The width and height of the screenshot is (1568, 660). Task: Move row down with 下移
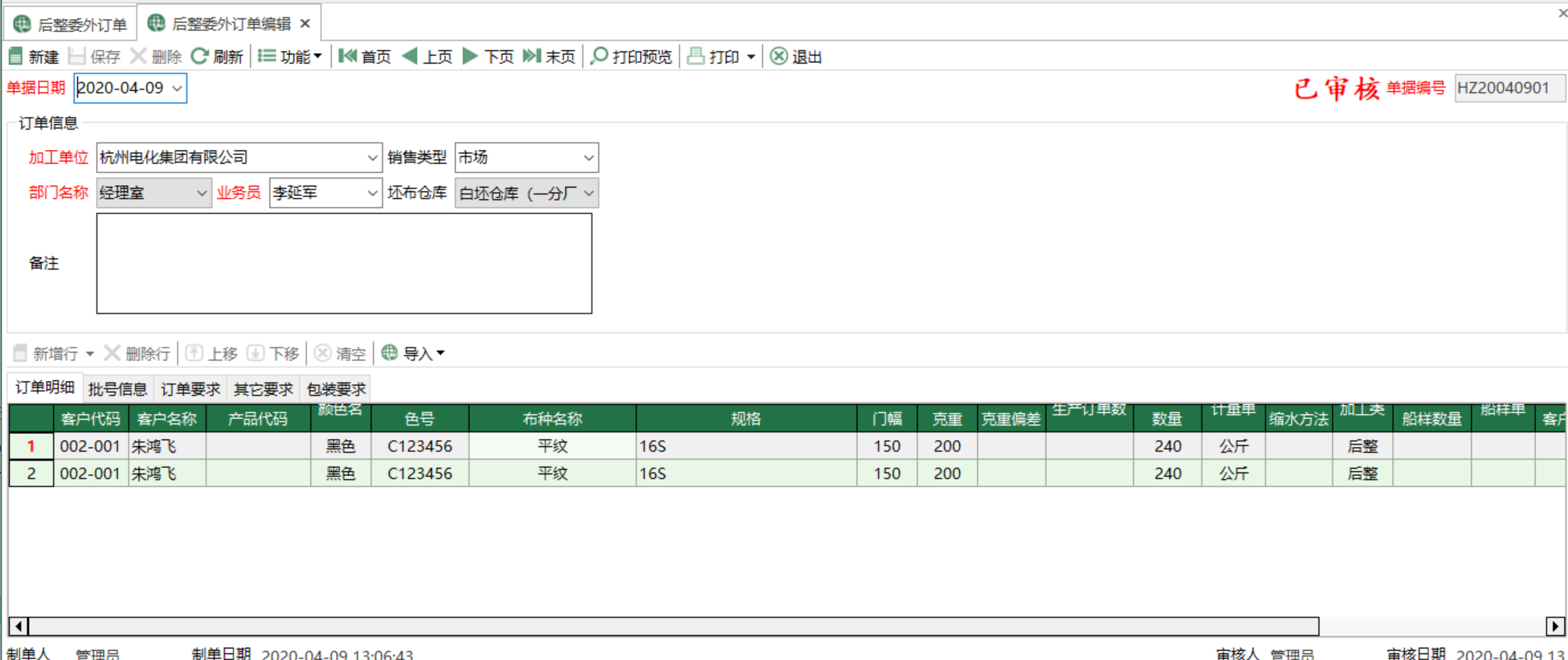tap(273, 354)
